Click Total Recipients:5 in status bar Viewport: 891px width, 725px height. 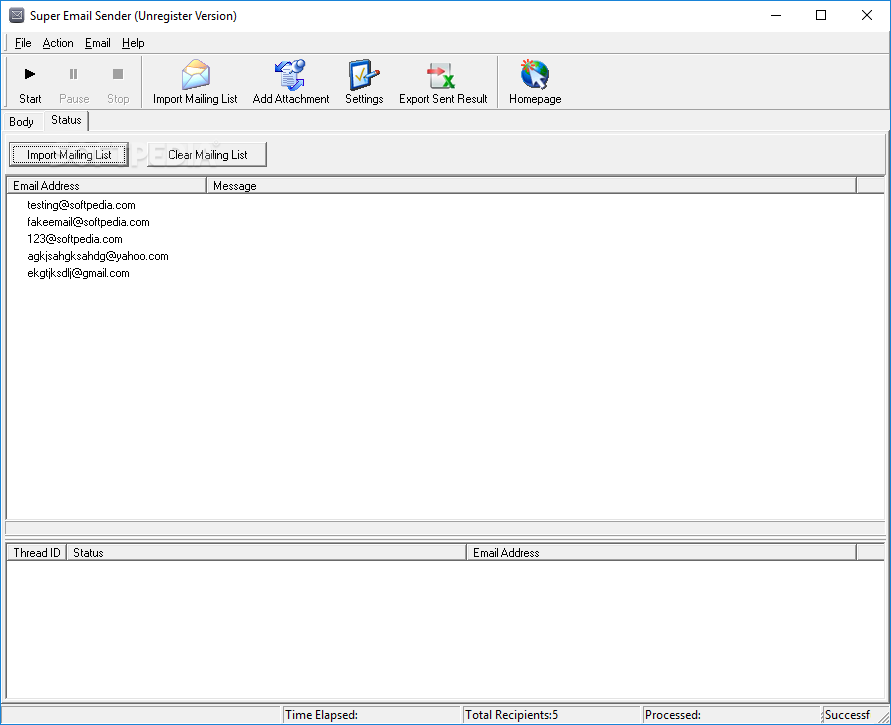pos(551,715)
